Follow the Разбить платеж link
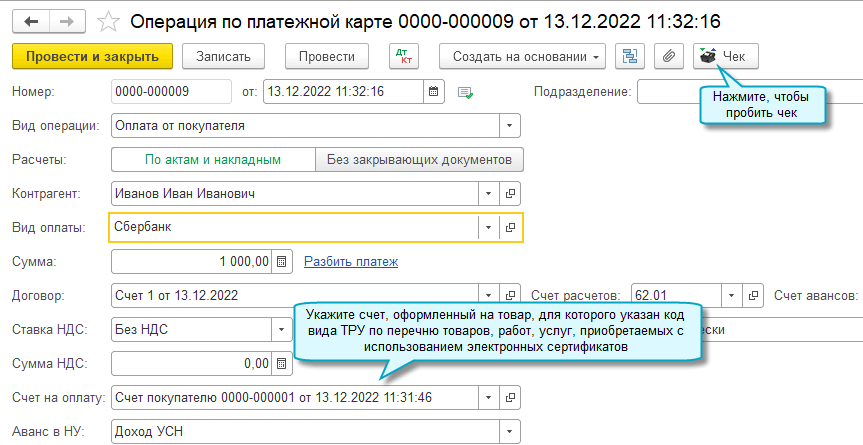863x445 pixels. click(x=351, y=261)
